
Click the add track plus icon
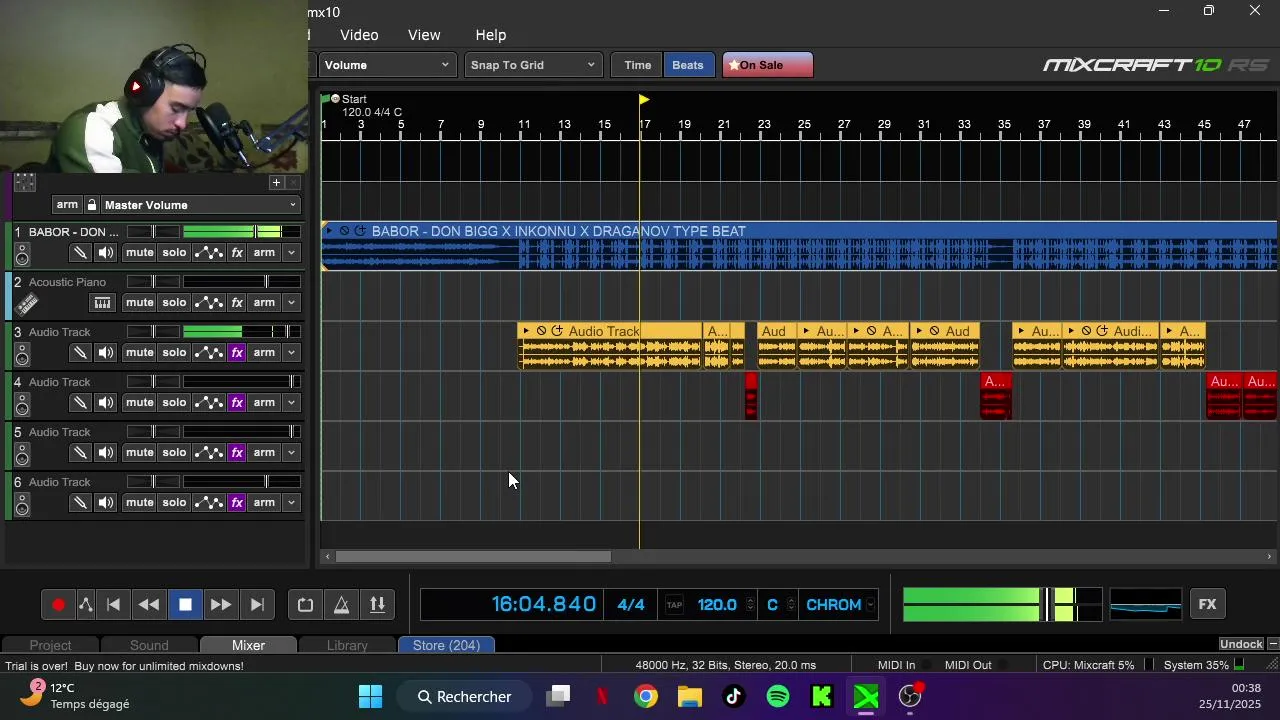276,182
